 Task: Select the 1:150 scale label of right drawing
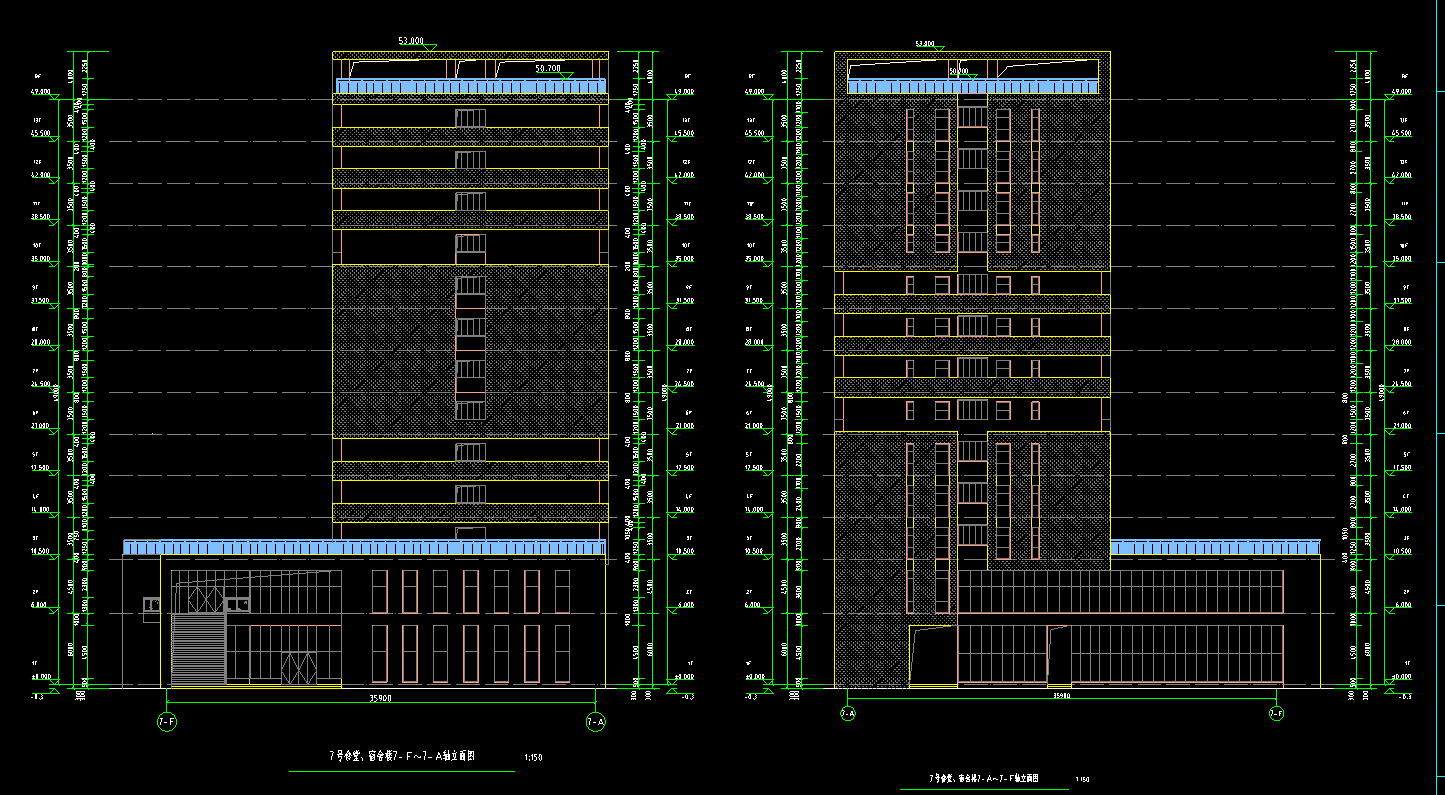1083,779
